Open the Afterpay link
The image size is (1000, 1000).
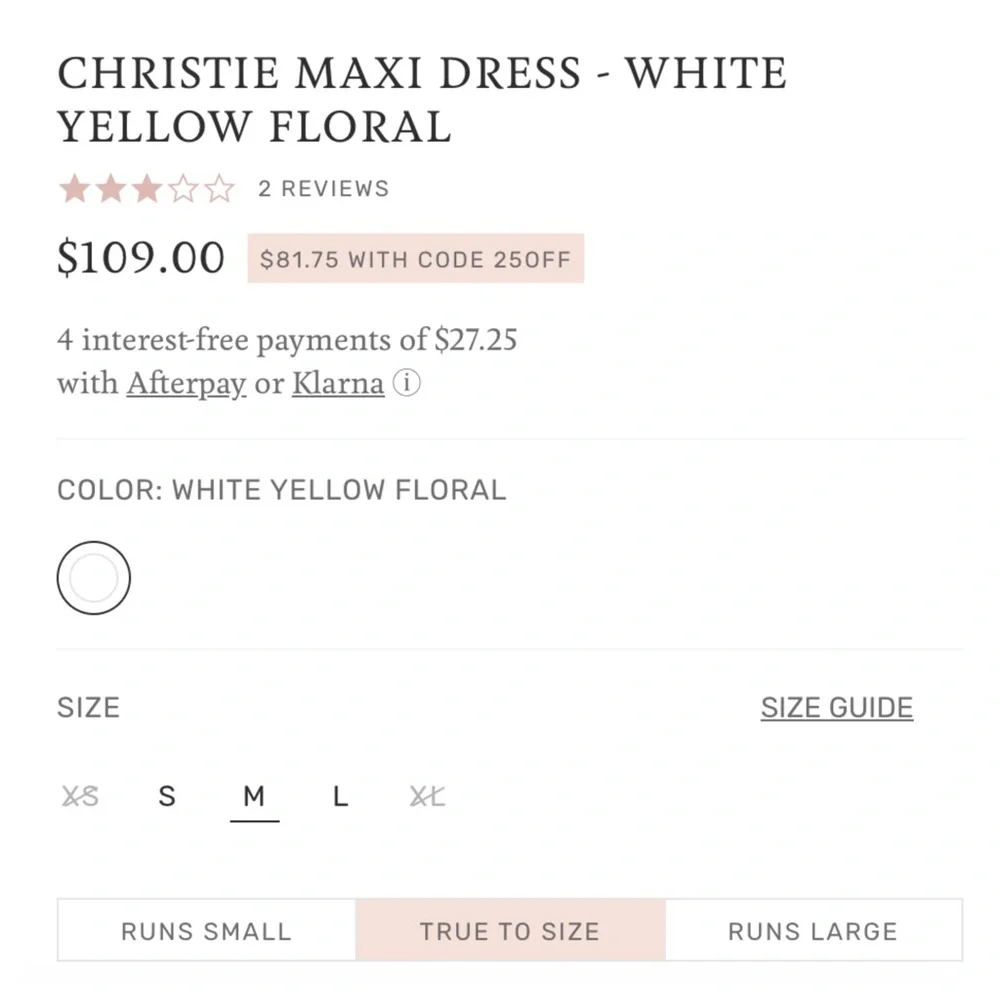186,384
